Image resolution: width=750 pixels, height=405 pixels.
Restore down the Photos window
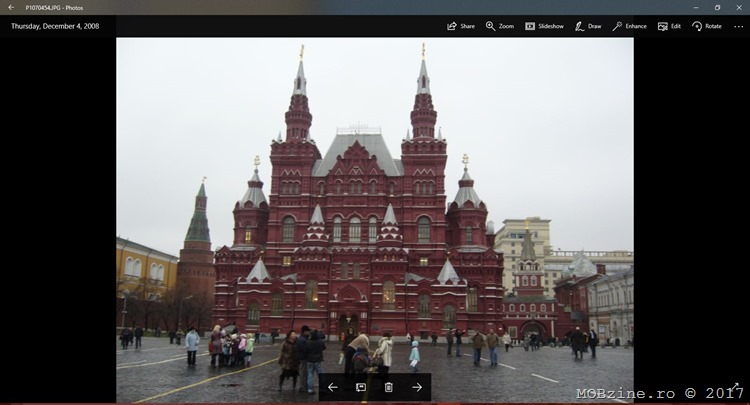tap(717, 7)
